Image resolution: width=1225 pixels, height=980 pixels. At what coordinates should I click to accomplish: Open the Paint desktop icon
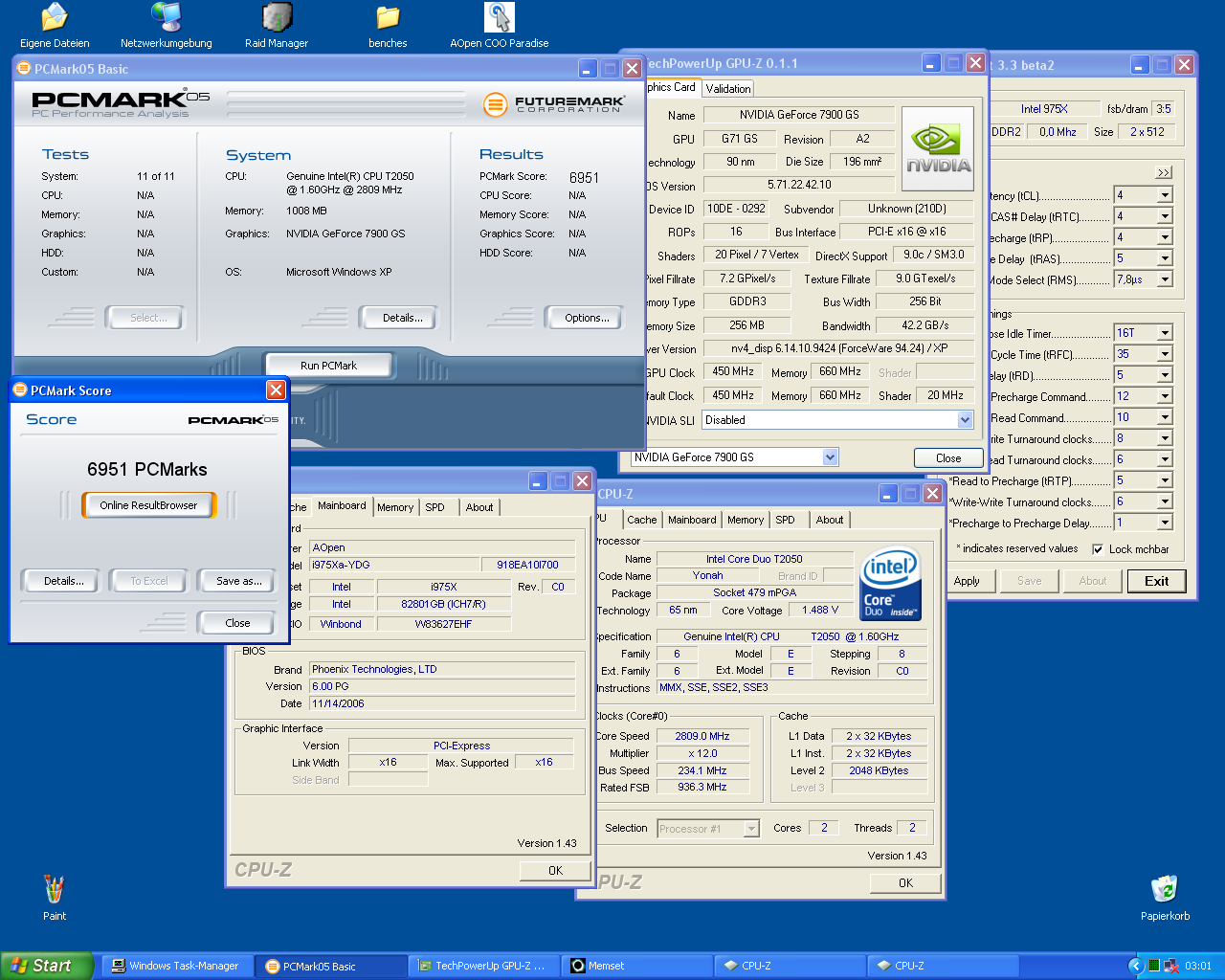(x=55, y=898)
